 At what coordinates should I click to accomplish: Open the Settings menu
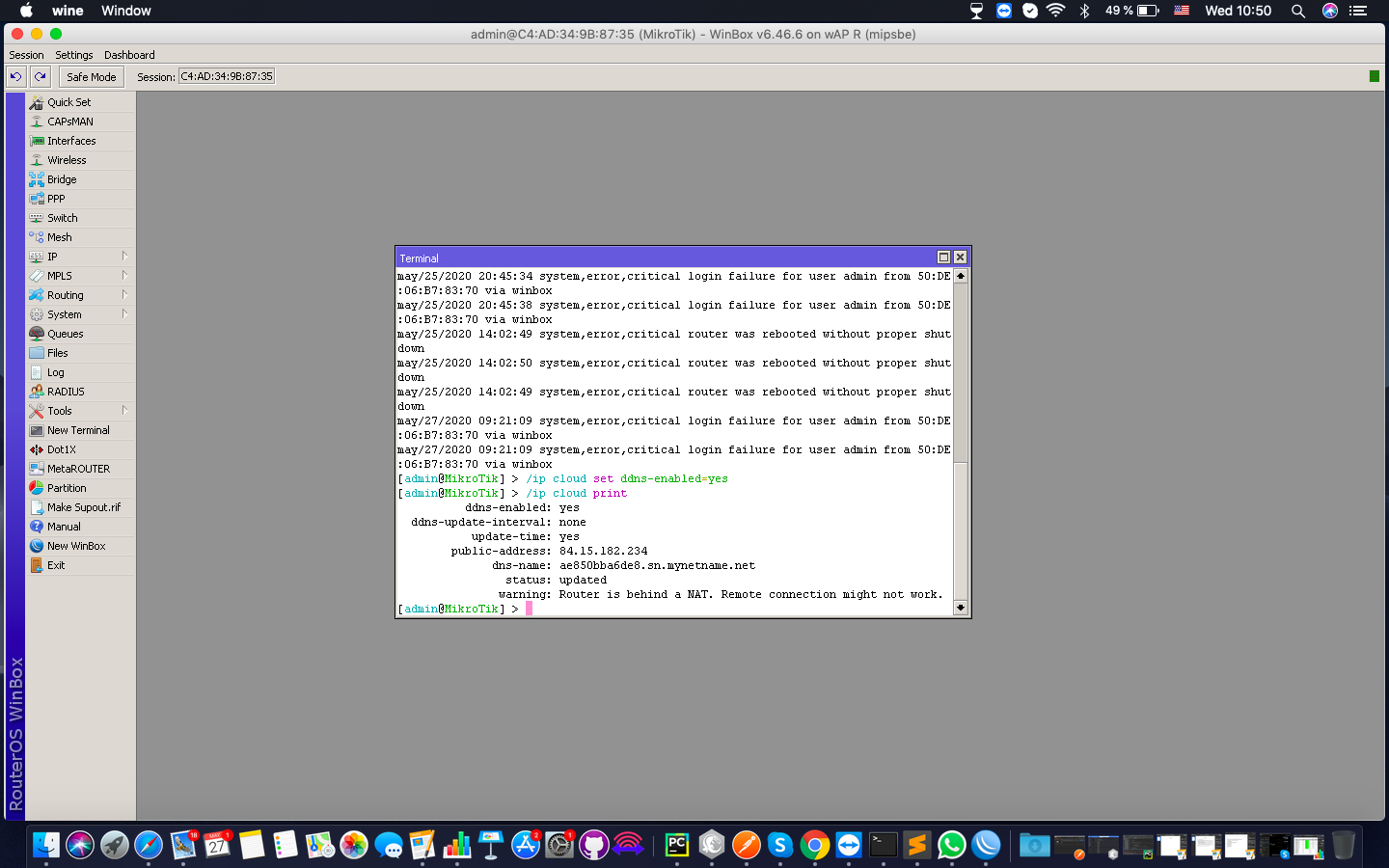pyautogui.click(x=73, y=55)
